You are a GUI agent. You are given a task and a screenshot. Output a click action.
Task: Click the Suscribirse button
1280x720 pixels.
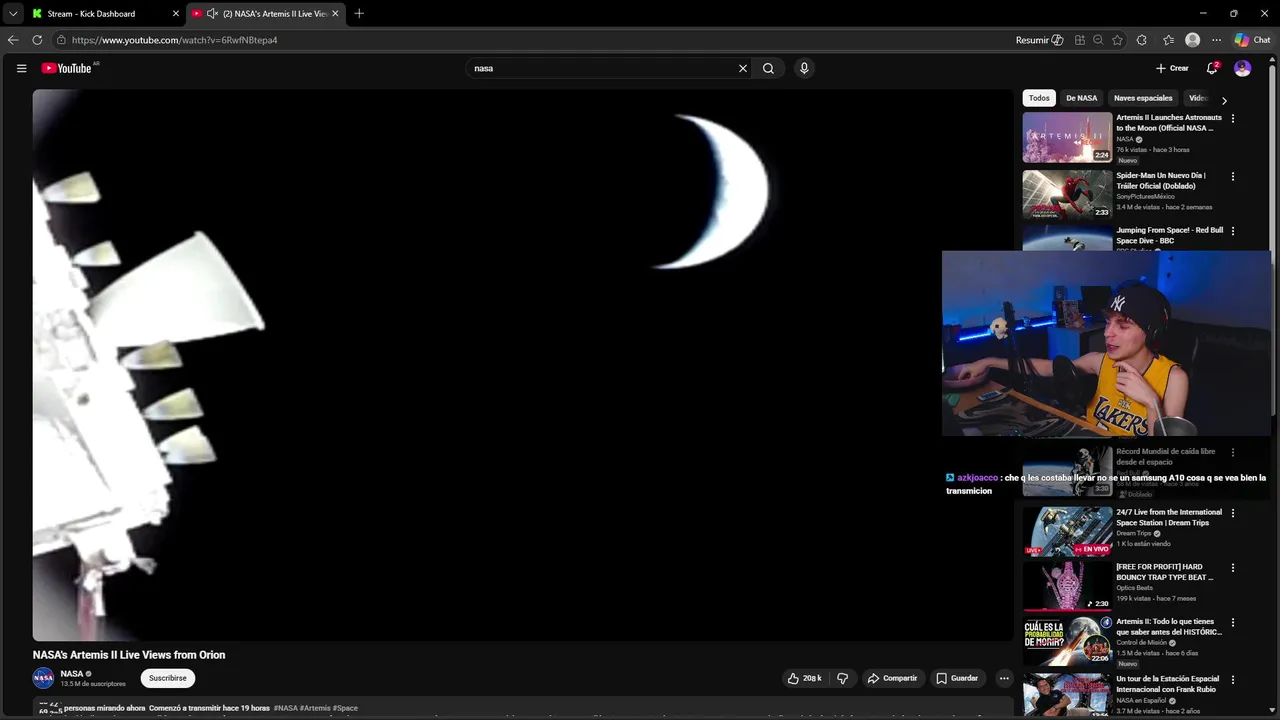pos(168,678)
